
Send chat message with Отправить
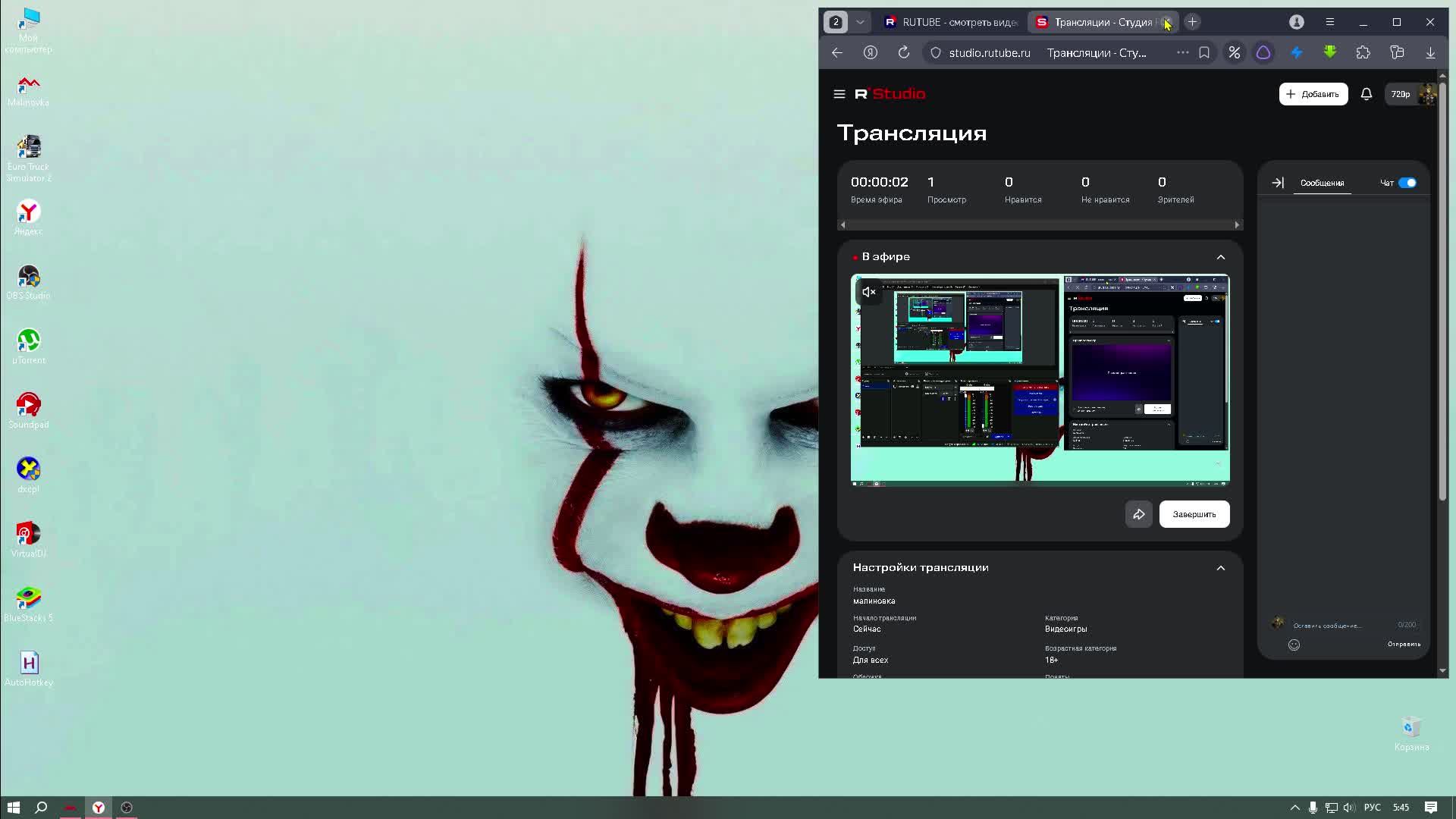pos(1404,644)
